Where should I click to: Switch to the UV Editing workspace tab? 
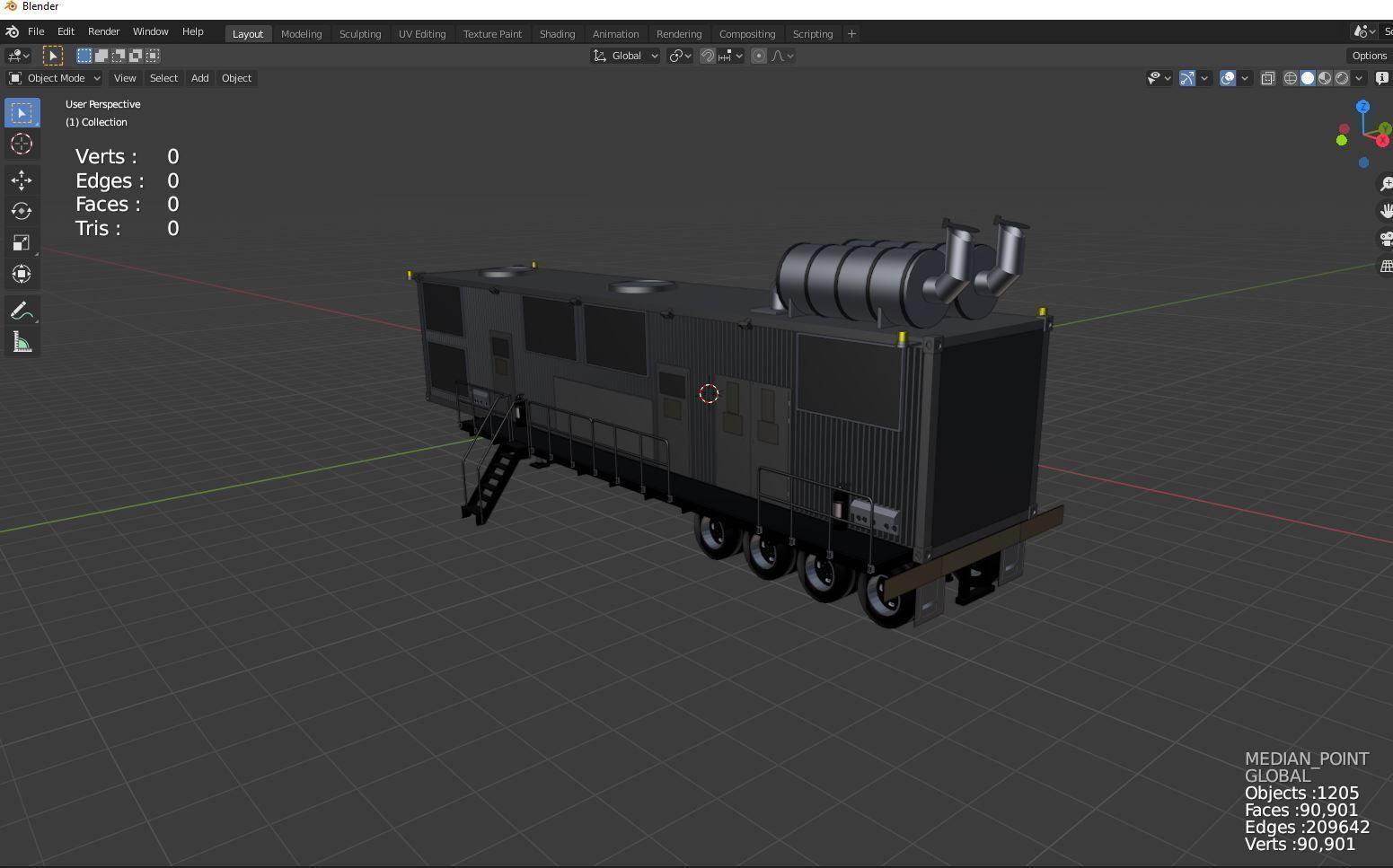422,34
